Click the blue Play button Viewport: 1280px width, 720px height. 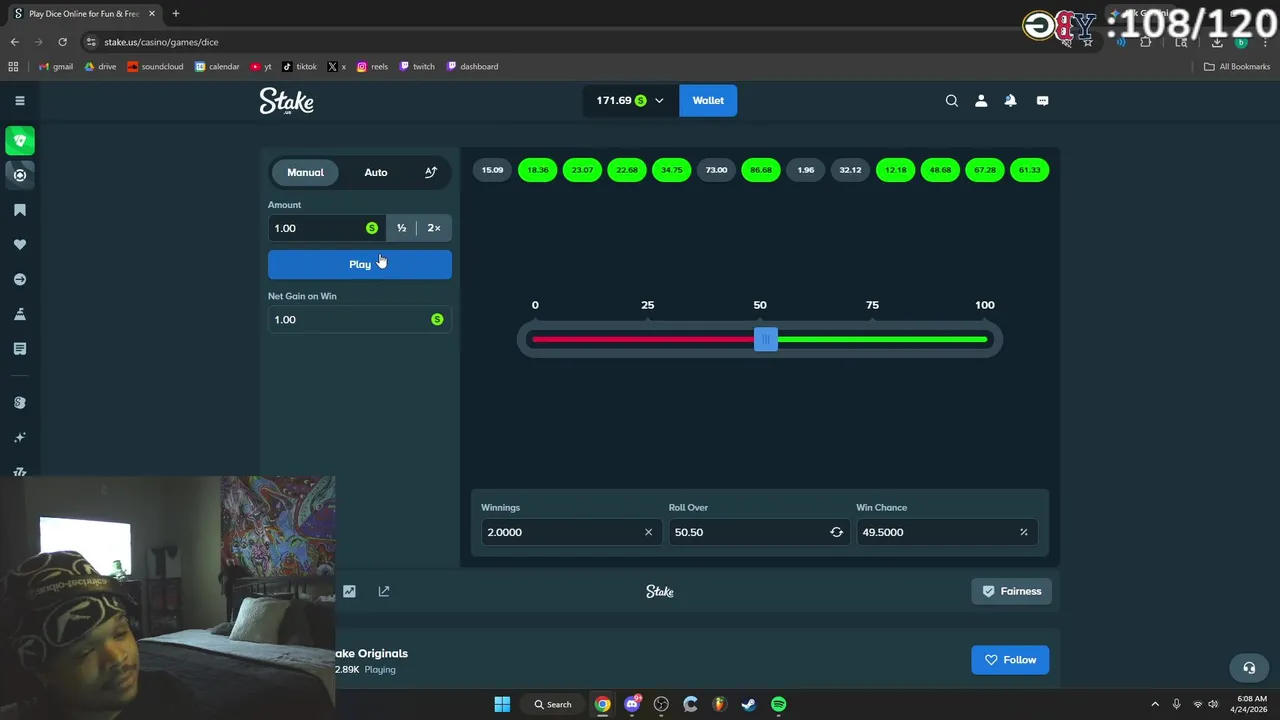(x=360, y=264)
